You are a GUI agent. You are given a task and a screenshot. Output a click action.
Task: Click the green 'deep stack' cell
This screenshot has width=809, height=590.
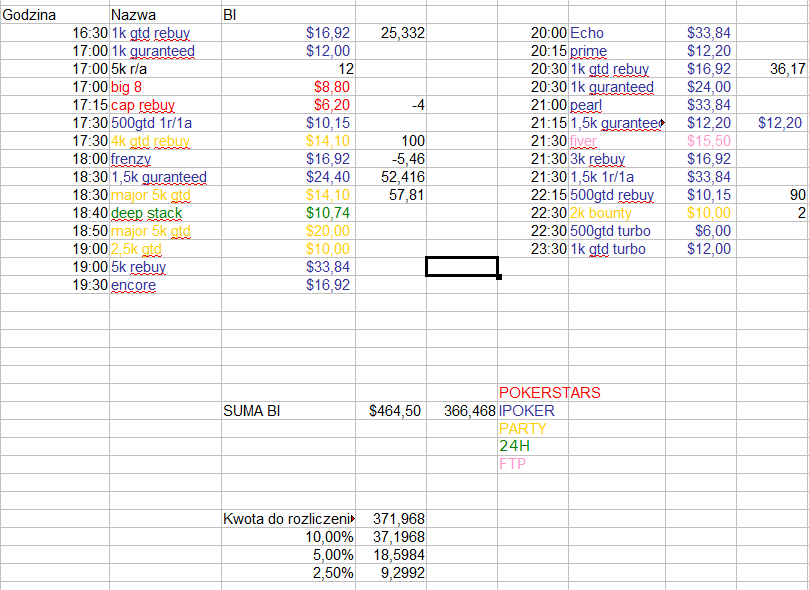tap(165, 213)
